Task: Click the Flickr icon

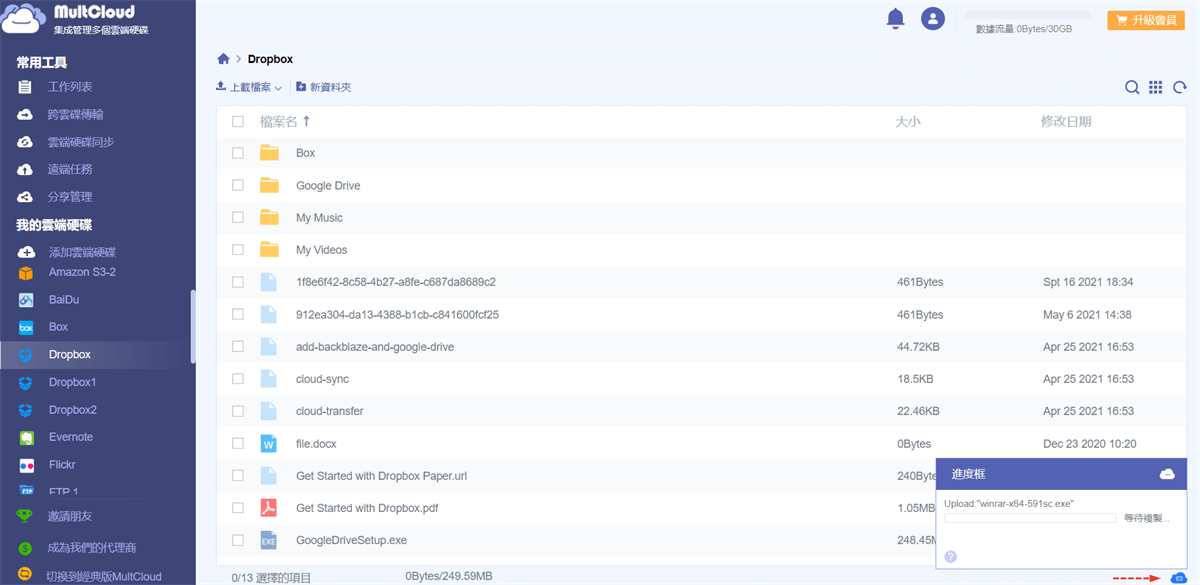Action: click(27, 465)
